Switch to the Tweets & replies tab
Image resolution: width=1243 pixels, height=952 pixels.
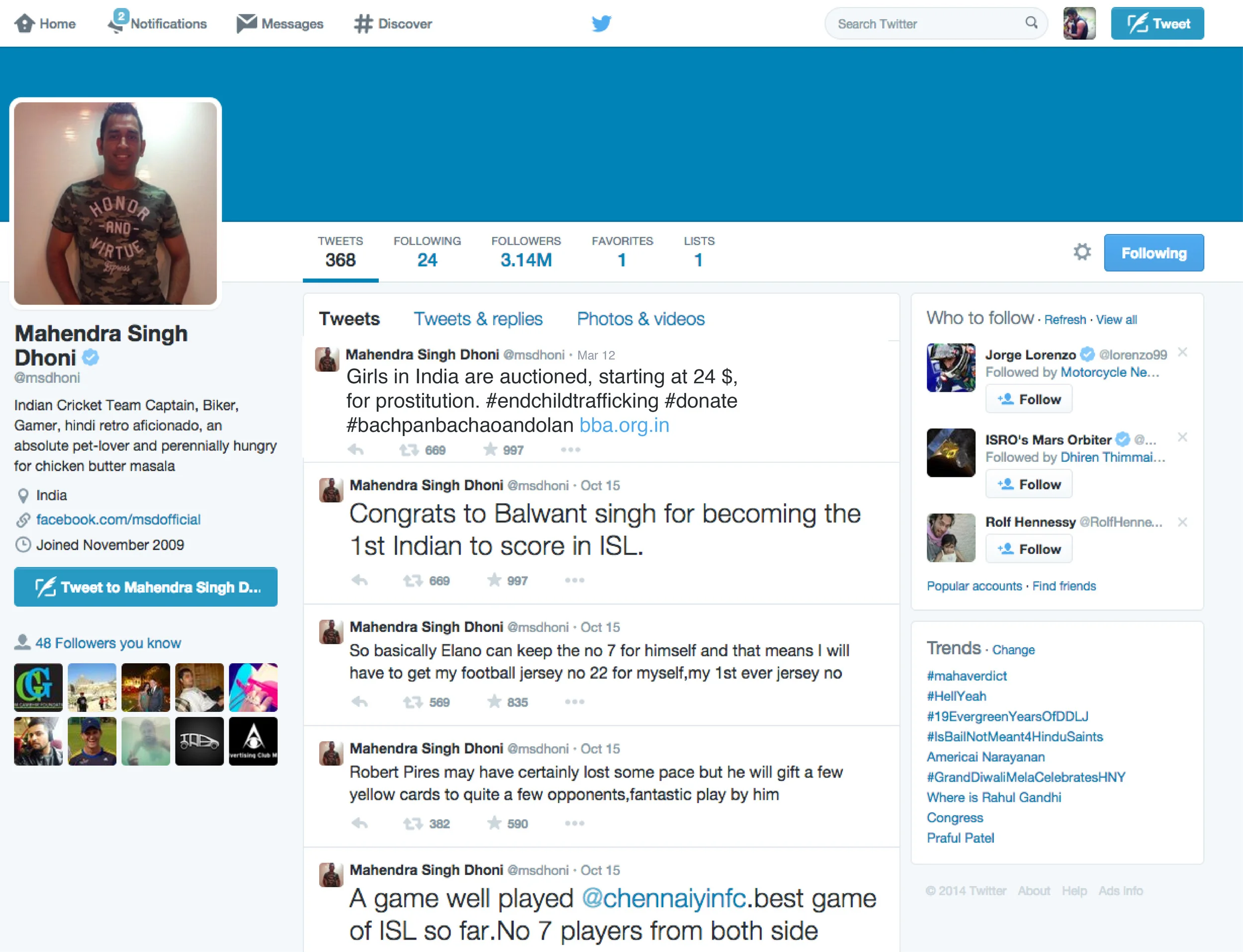click(x=478, y=319)
